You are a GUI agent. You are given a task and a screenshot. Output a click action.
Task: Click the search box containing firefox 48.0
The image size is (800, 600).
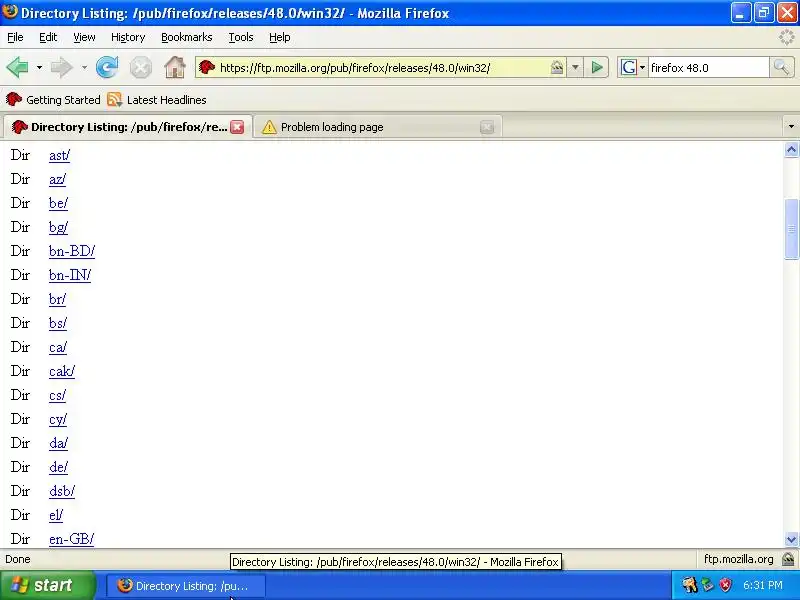[708, 68]
